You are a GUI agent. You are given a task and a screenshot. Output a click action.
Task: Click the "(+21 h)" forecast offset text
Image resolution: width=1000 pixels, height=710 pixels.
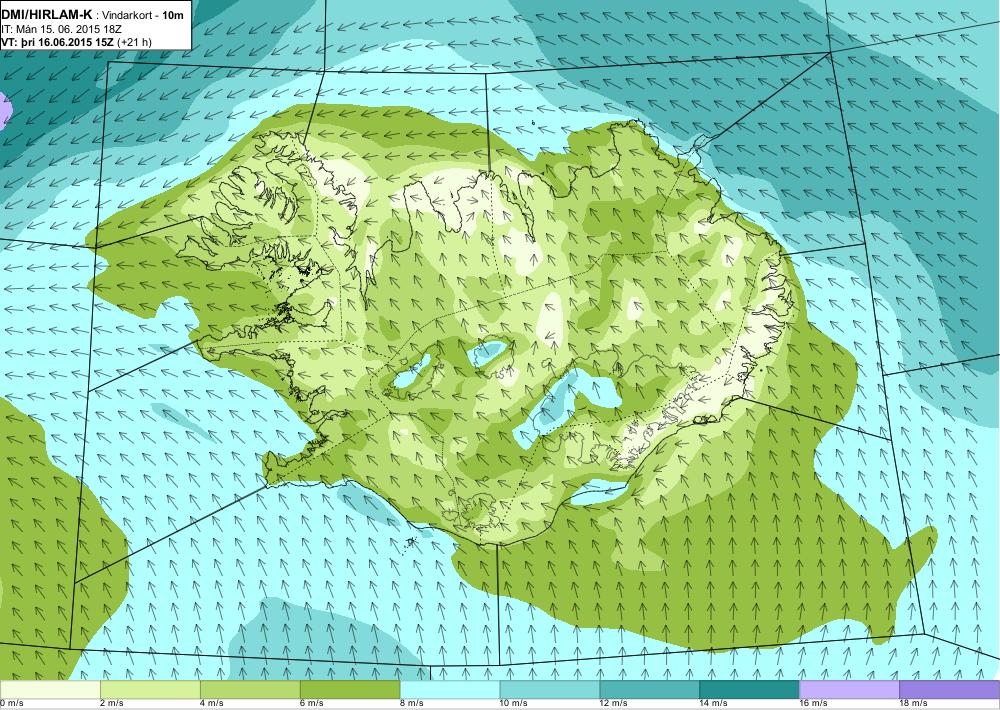135,43
